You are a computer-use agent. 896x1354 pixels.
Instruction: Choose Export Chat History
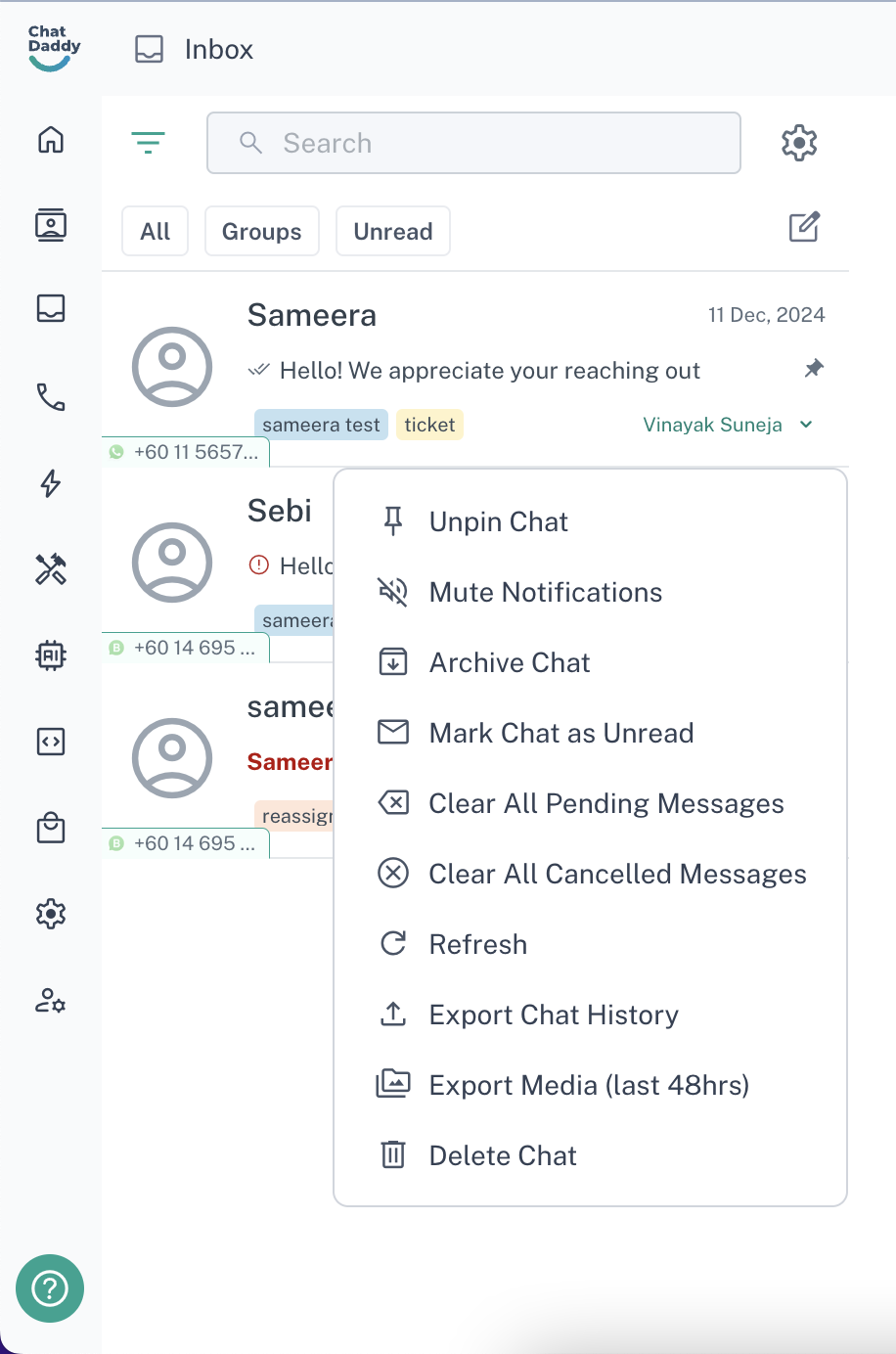(553, 1015)
